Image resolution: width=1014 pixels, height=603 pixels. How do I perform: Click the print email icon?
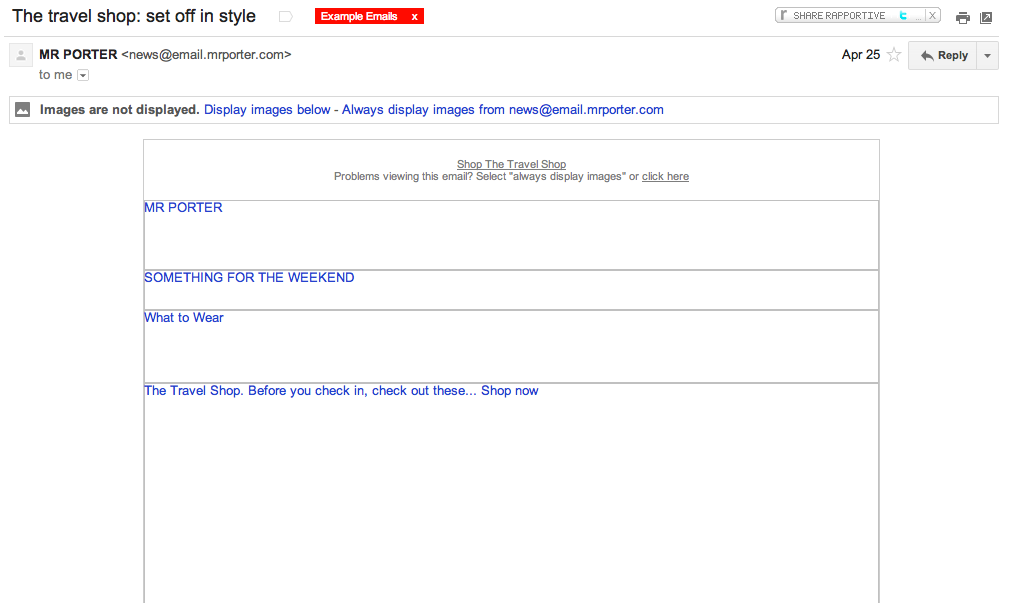point(962,18)
